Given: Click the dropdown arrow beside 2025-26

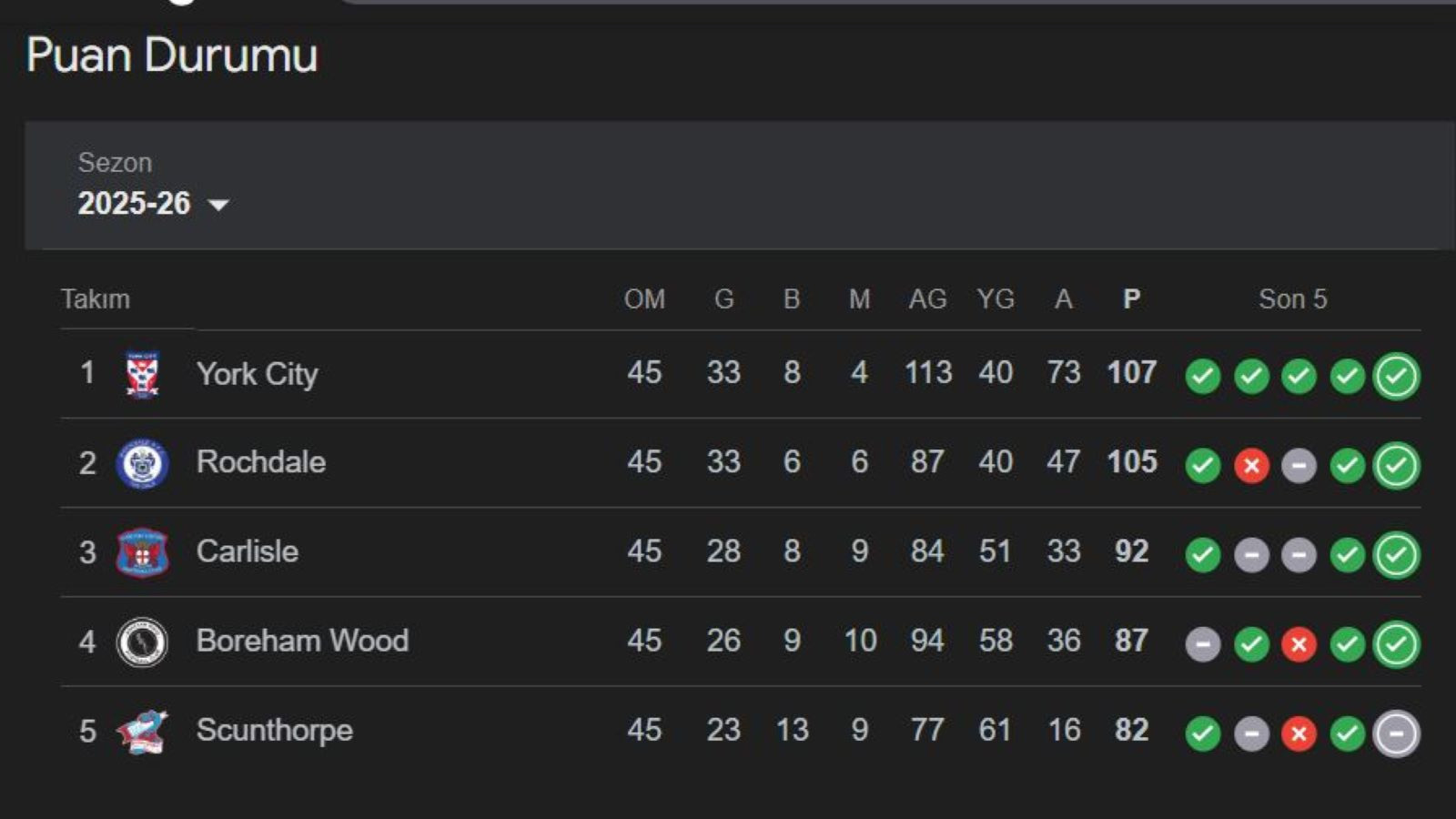Looking at the screenshot, I should (218, 205).
